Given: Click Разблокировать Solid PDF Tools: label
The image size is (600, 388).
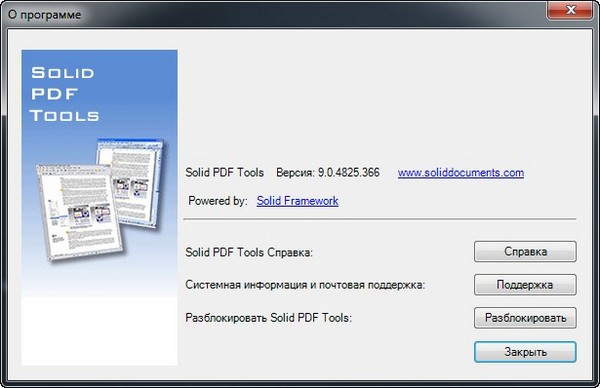Looking at the screenshot, I should pos(269,318).
